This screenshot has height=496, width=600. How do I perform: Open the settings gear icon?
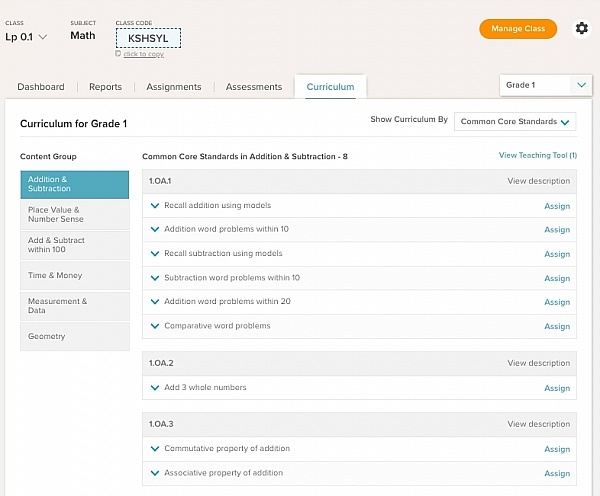(x=581, y=29)
